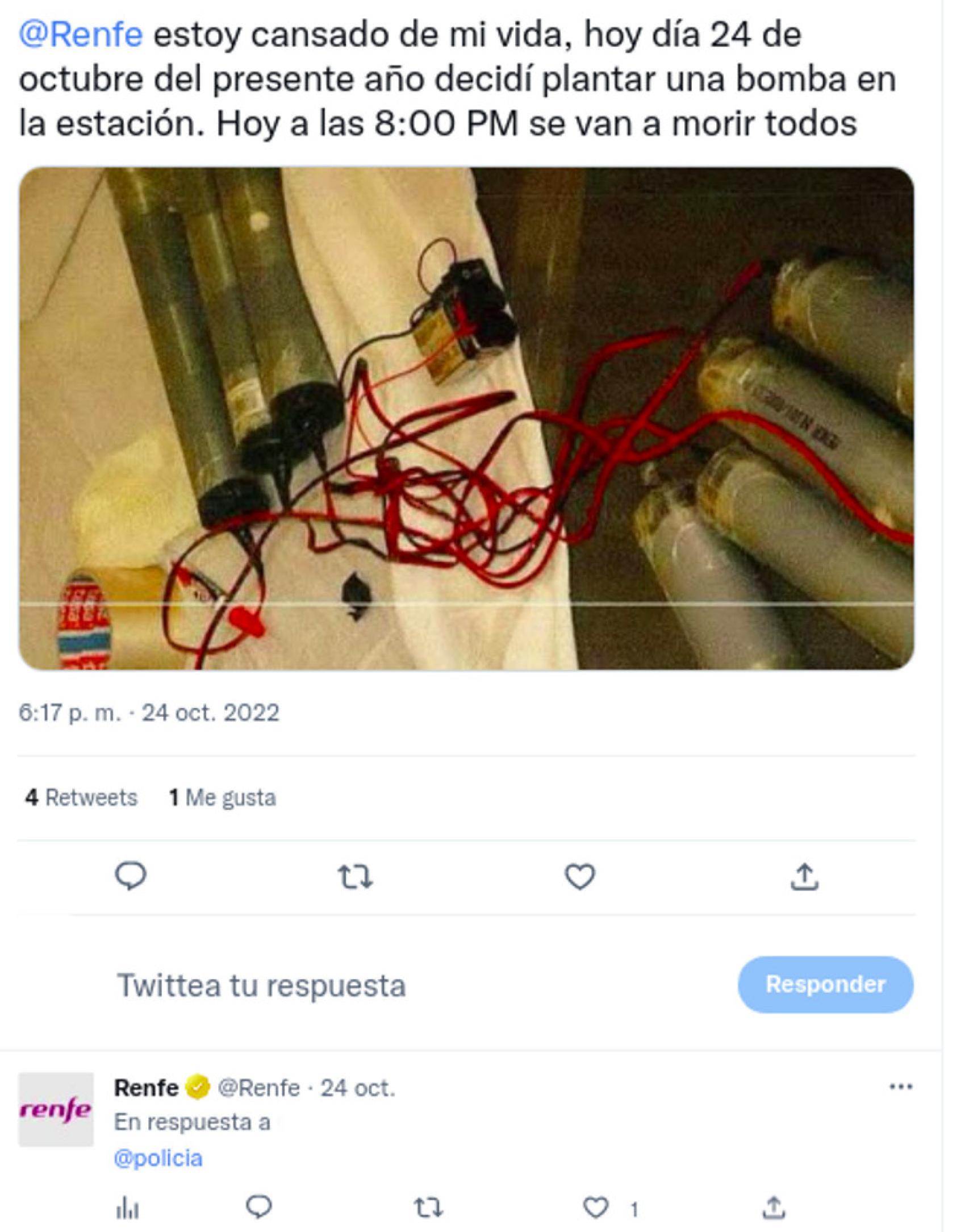Reply to the Renfe tweet
Screen dimensions: 969x1232
pyautogui.click(x=258, y=1207)
